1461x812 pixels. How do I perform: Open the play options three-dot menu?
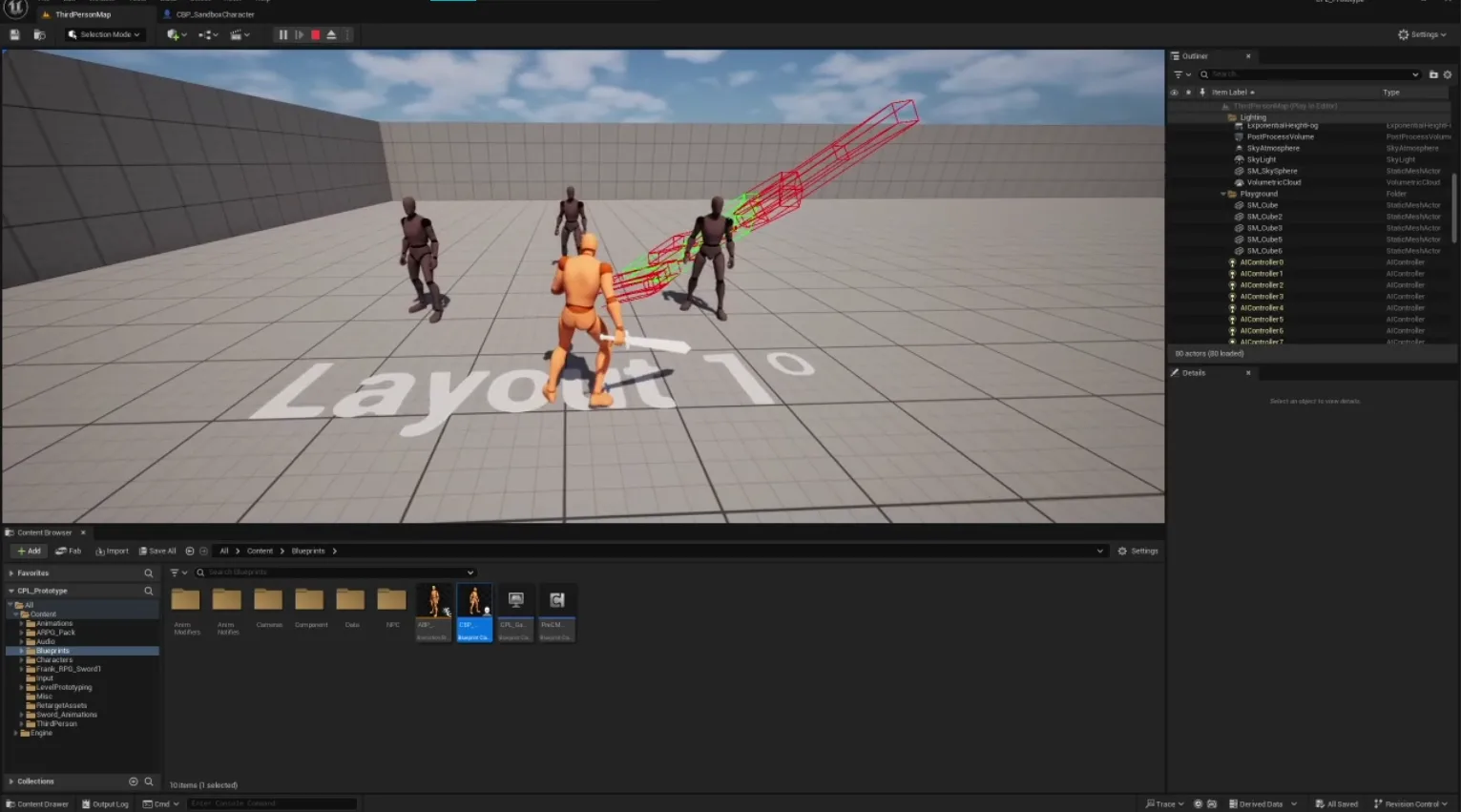point(347,34)
